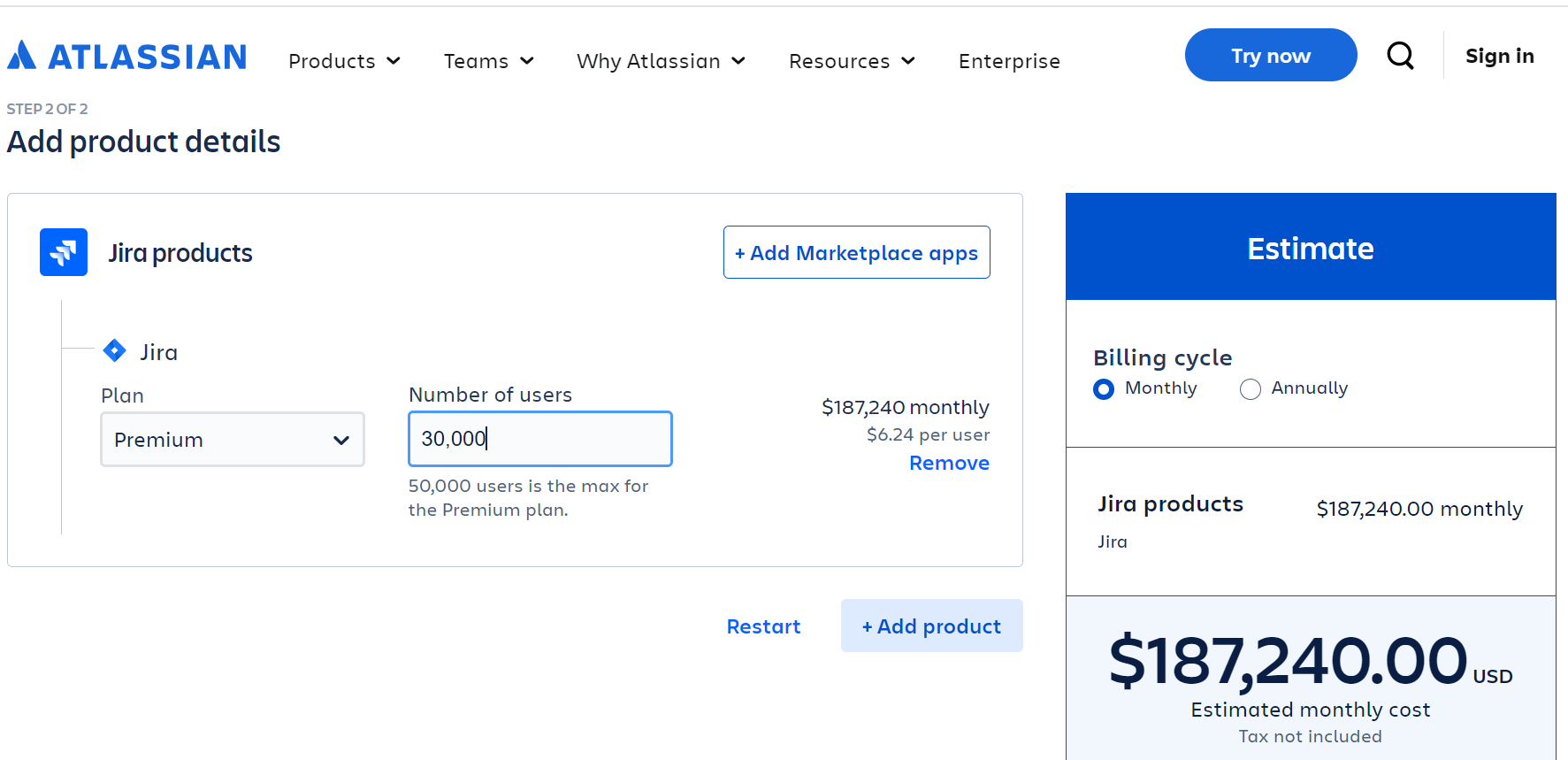This screenshot has width=1568, height=760.
Task: Click the Add product button
Action: pyautogui.click(x=932, y=626)
